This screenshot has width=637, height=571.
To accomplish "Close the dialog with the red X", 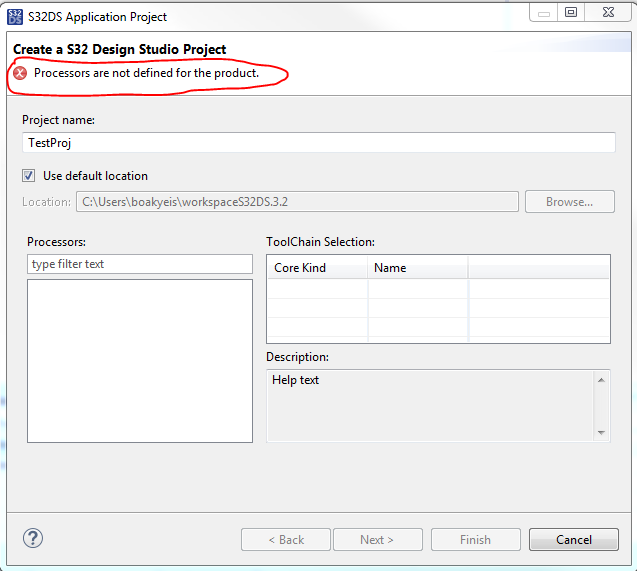I will click(x=608, y=13).
